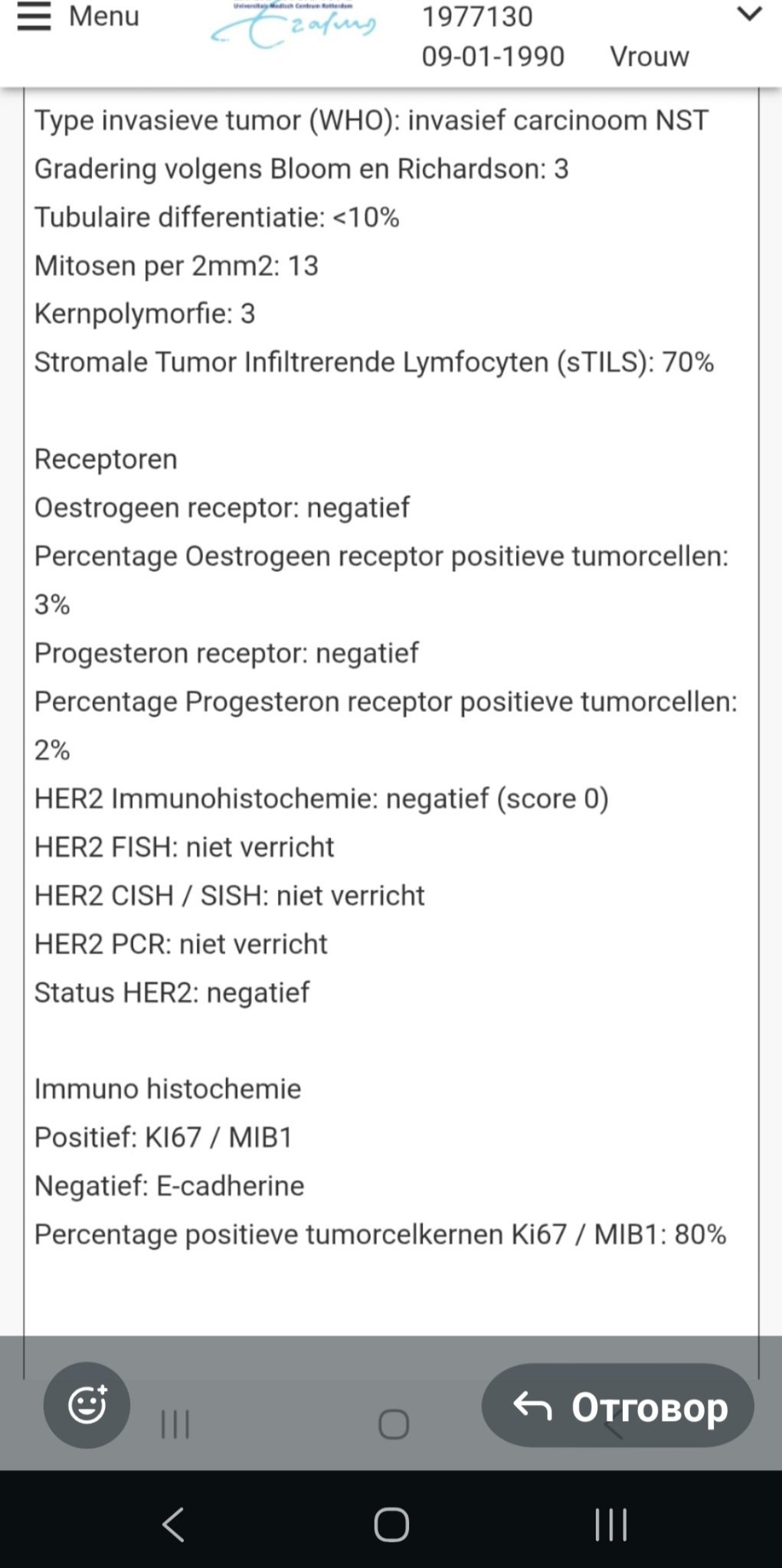Tap the sTILS 70% lymfocyten line
The image size is (782, 1568).
(374, 362)
